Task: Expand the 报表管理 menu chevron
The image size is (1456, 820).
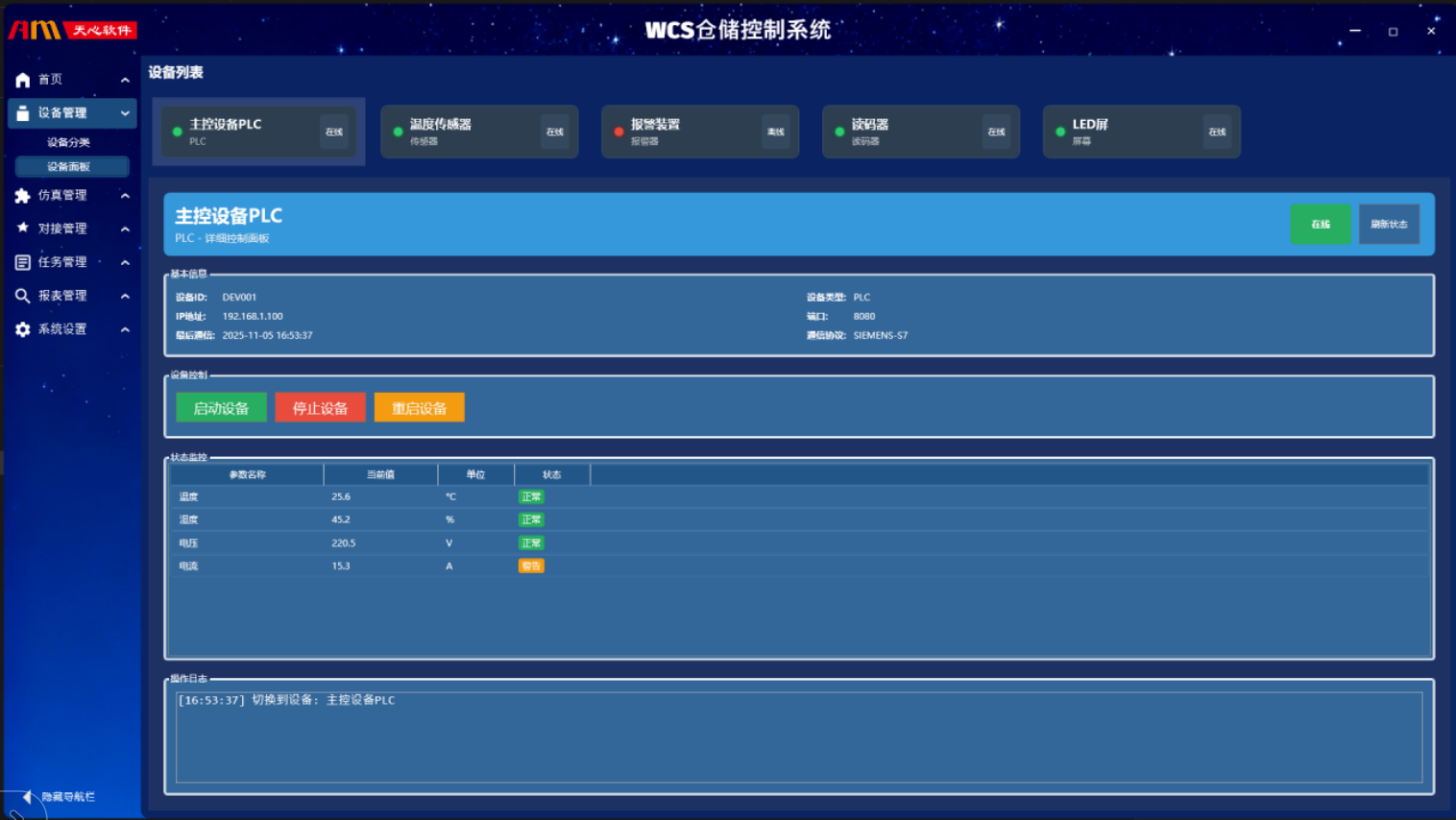Action: pyautogui.click(x=125, y=296)
